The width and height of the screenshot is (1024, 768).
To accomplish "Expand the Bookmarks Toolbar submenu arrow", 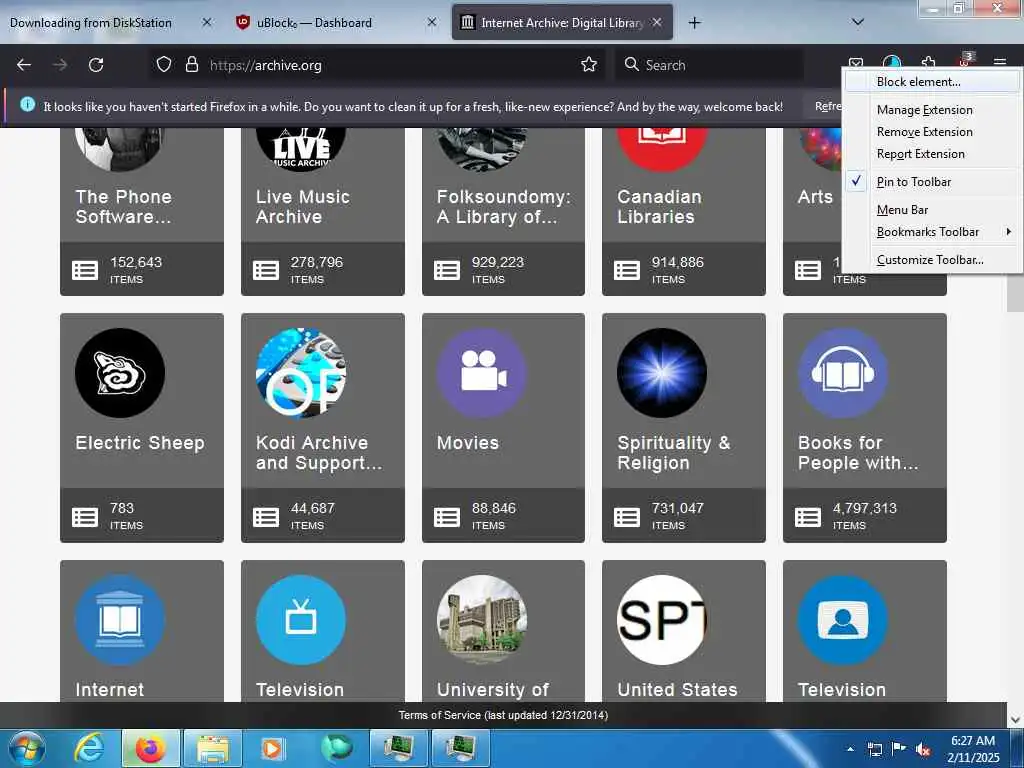I will pos(1008,232).
